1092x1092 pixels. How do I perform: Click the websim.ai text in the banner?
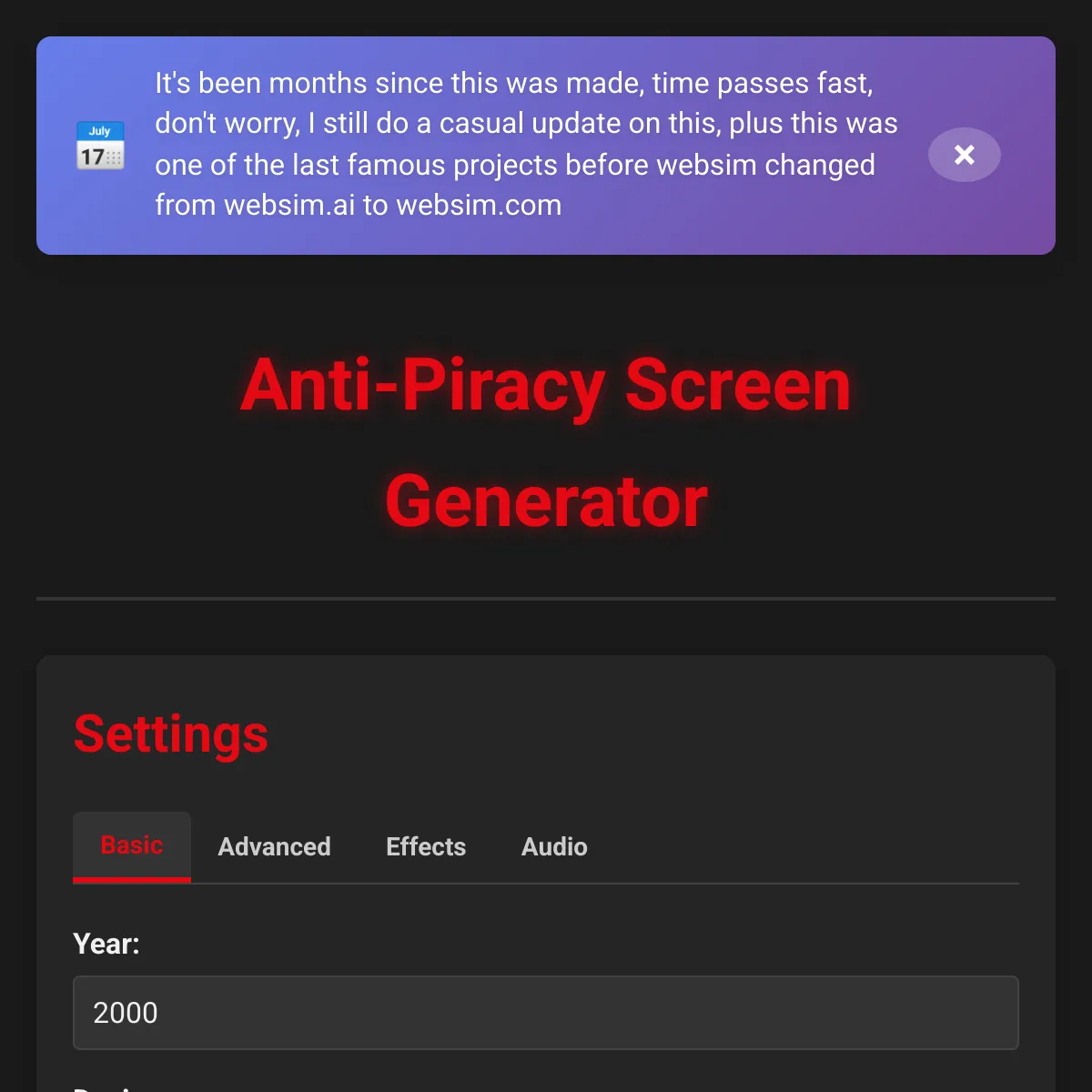pos(289,206)
